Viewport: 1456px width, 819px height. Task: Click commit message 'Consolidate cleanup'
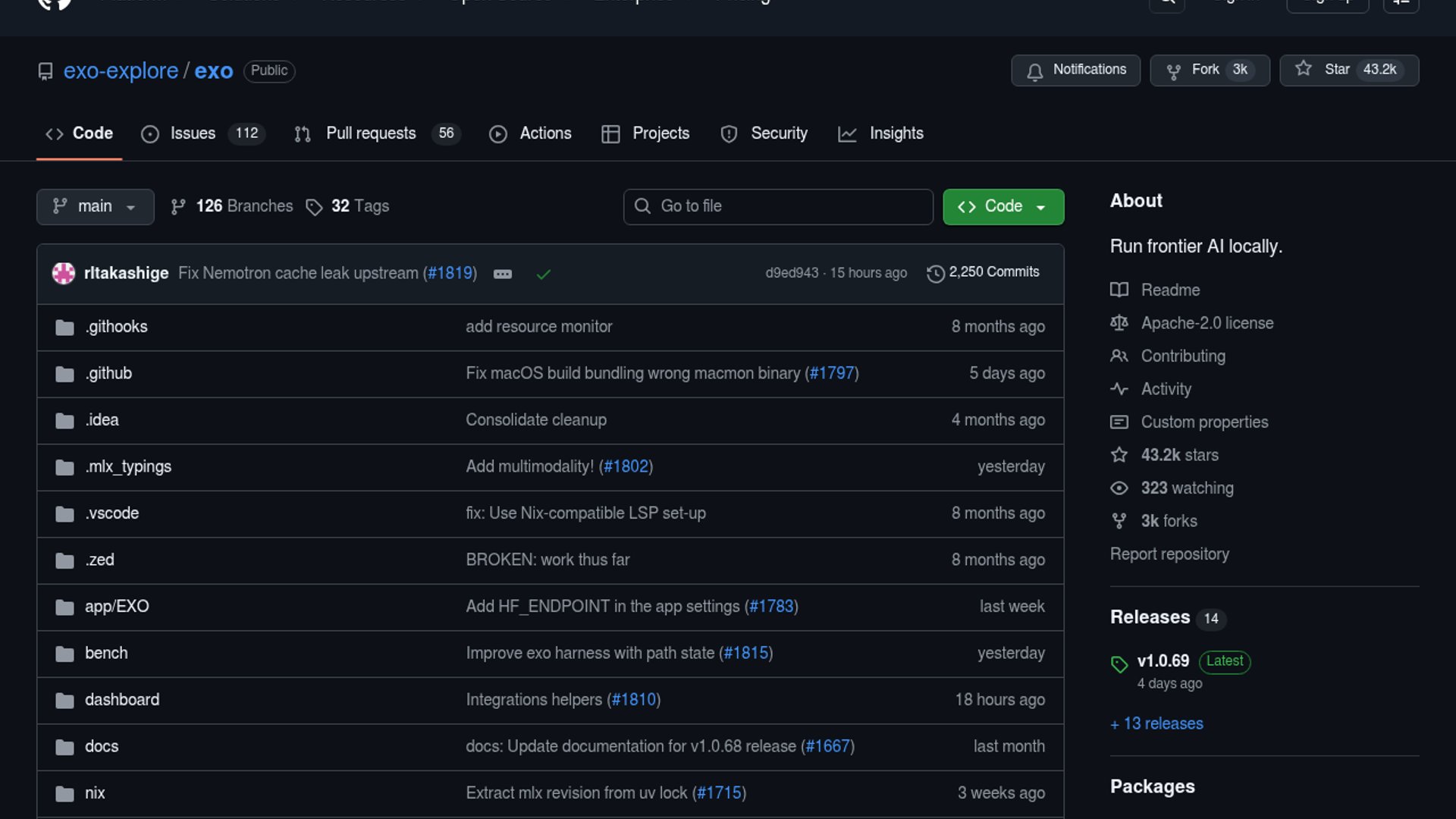click(x=536, y=420)
